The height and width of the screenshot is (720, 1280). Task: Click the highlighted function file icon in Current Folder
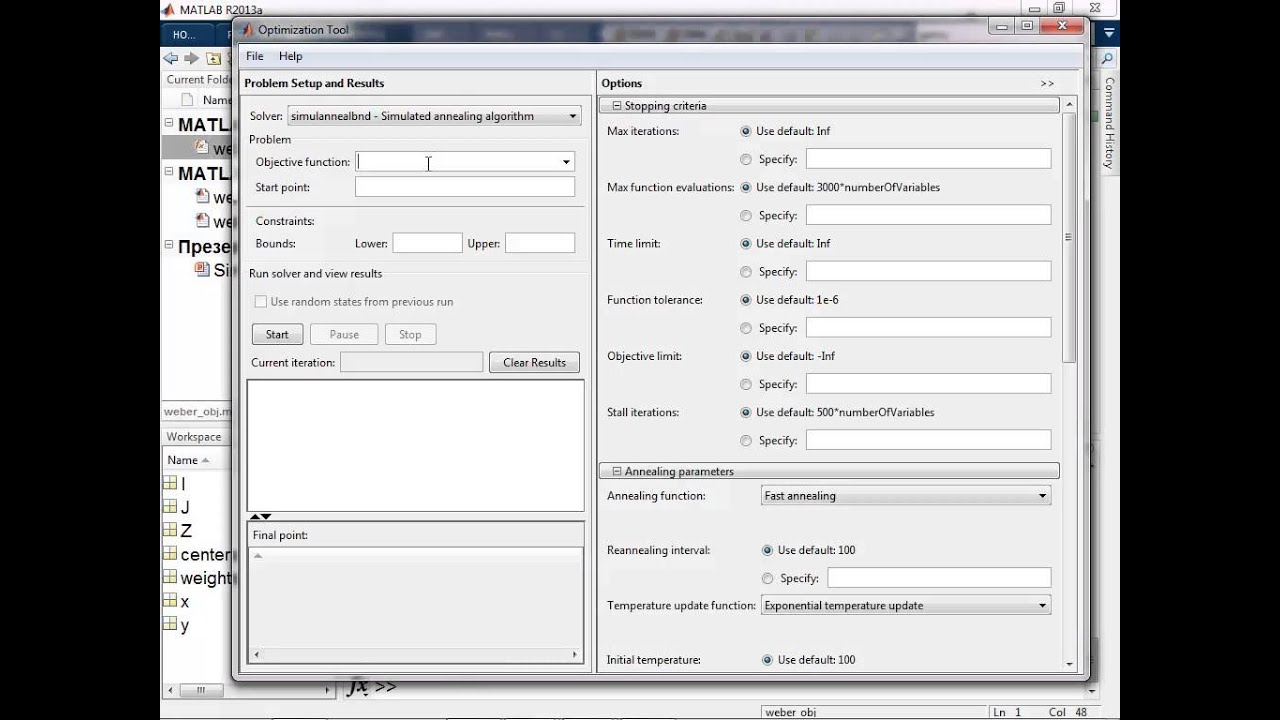tap(202, 147)
